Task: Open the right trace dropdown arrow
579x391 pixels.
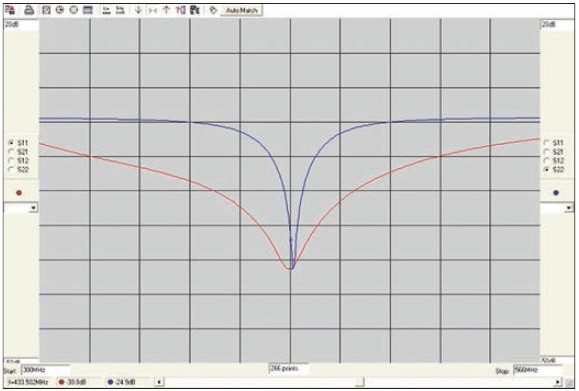Action: [x=569, y=208]
